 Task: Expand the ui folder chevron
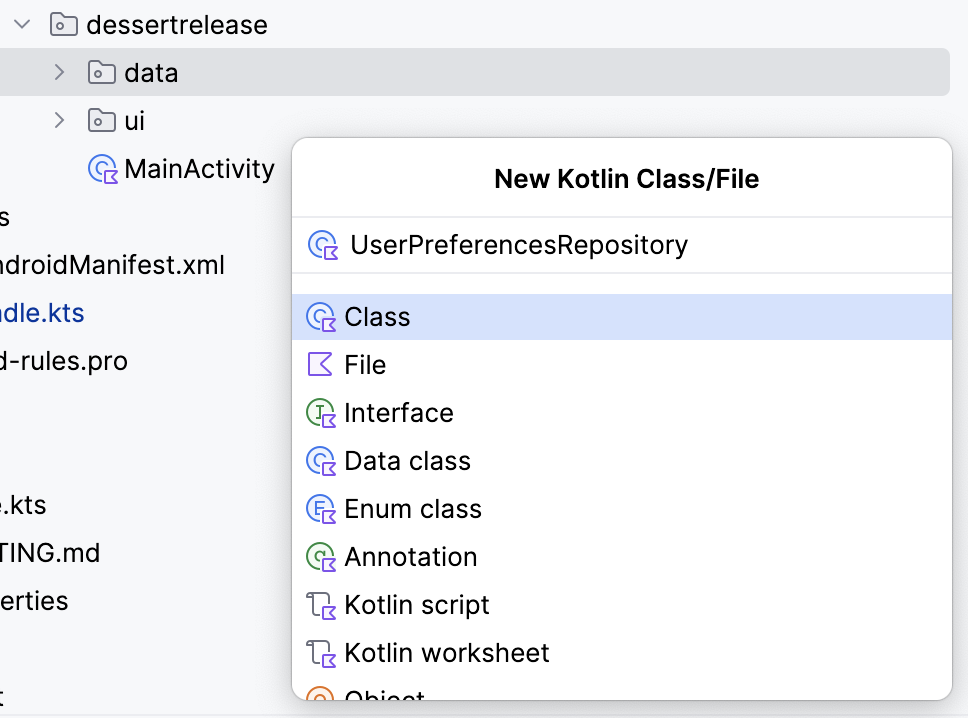click(59, 120)
